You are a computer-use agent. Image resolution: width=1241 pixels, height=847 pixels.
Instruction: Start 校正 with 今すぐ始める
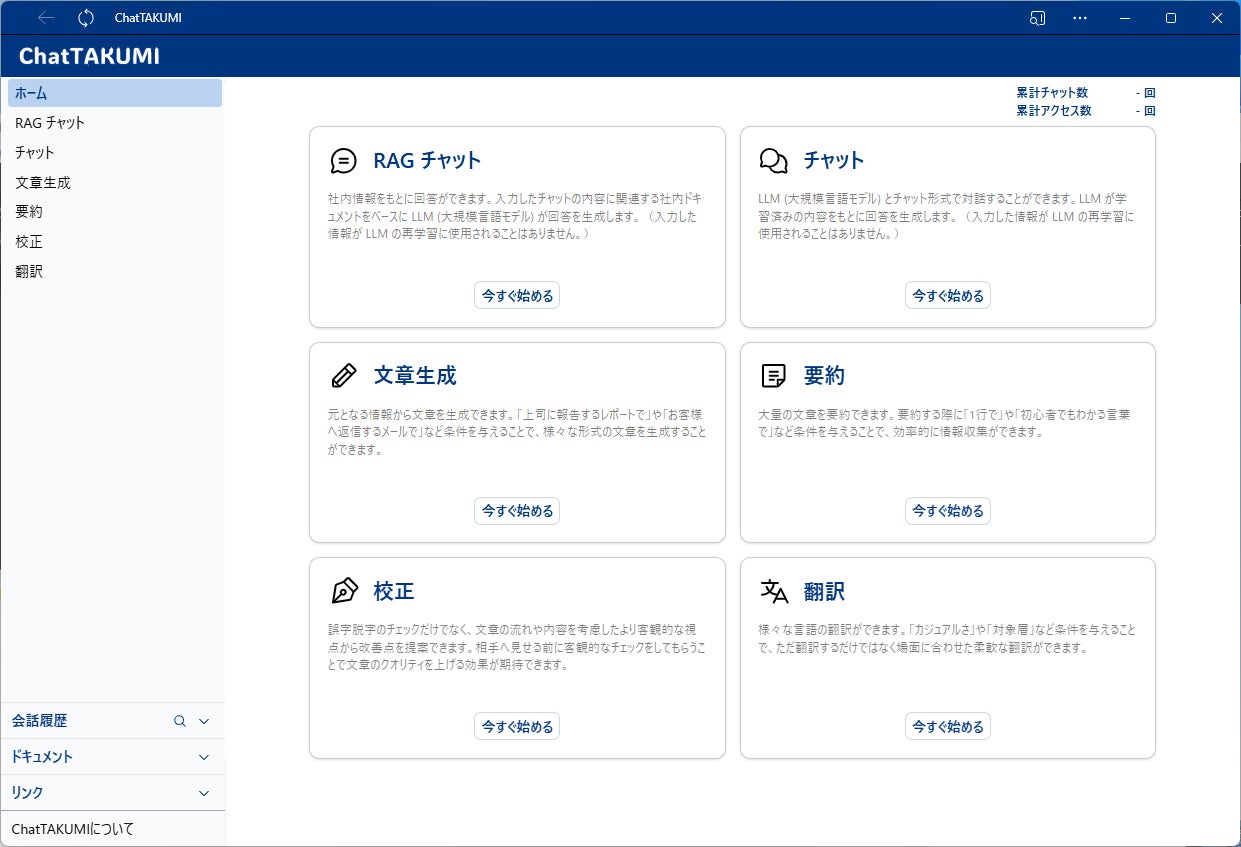coord(517,727)
